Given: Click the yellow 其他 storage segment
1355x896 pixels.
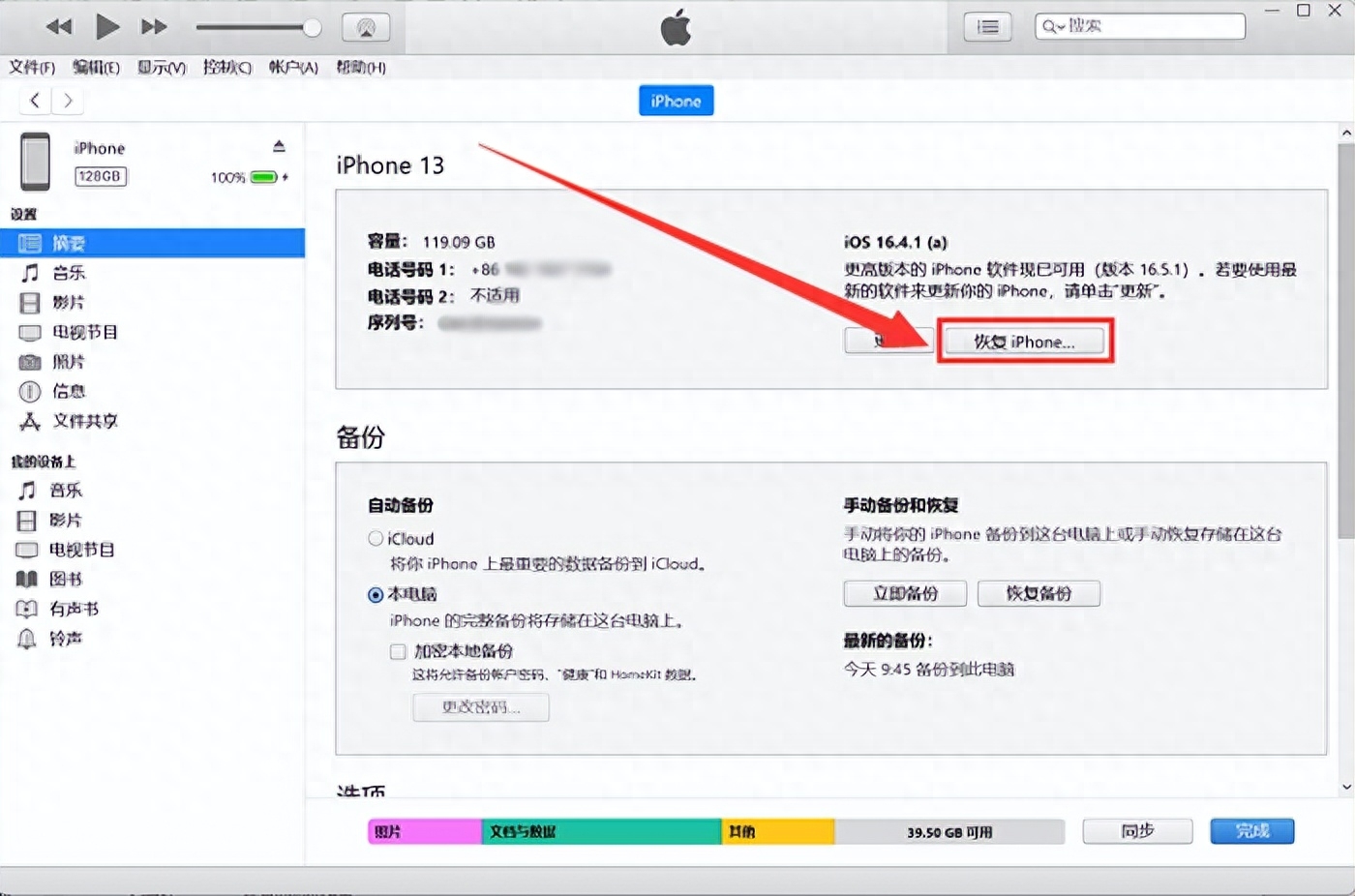Looking at the screenshot, I should click(778, 831).
